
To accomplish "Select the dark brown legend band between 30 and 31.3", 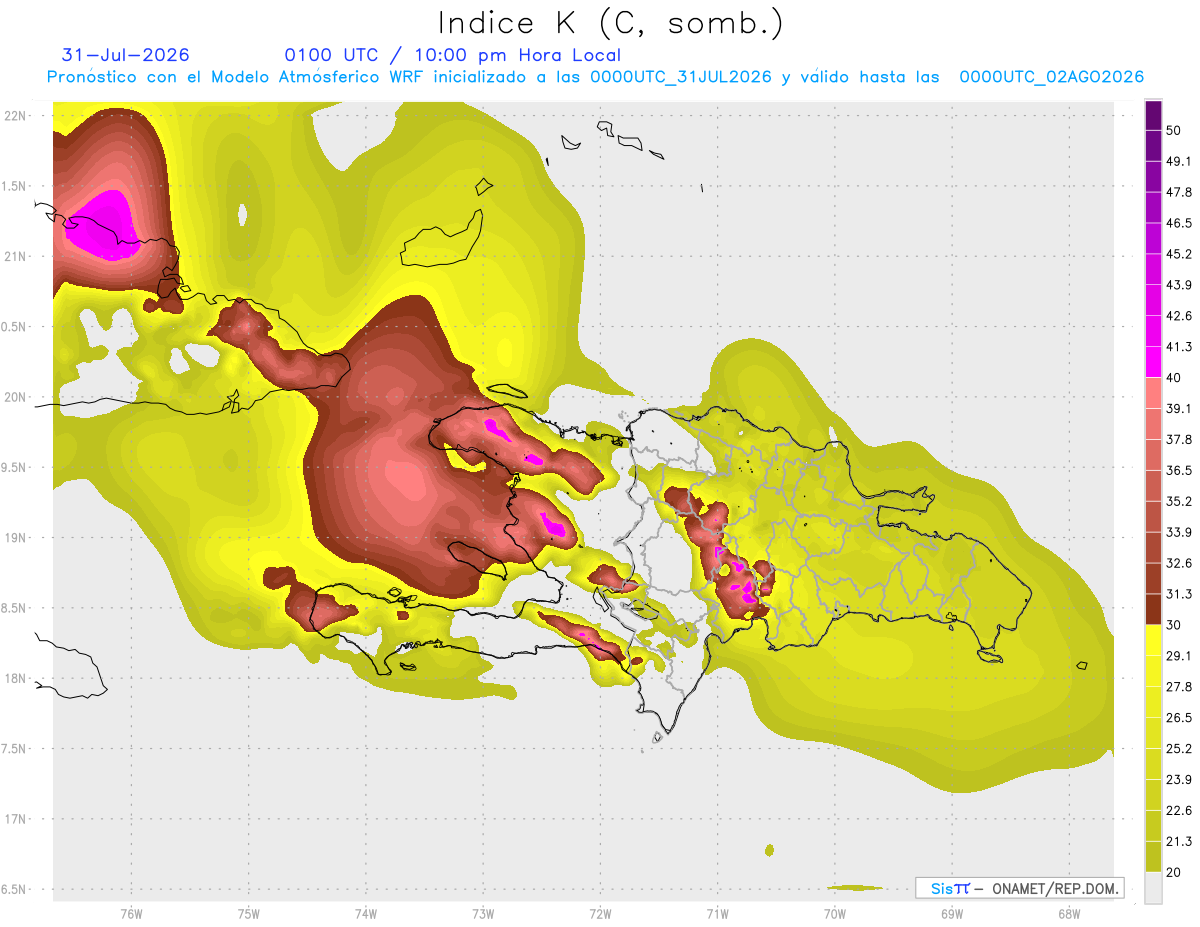I will coord(1153,609).
